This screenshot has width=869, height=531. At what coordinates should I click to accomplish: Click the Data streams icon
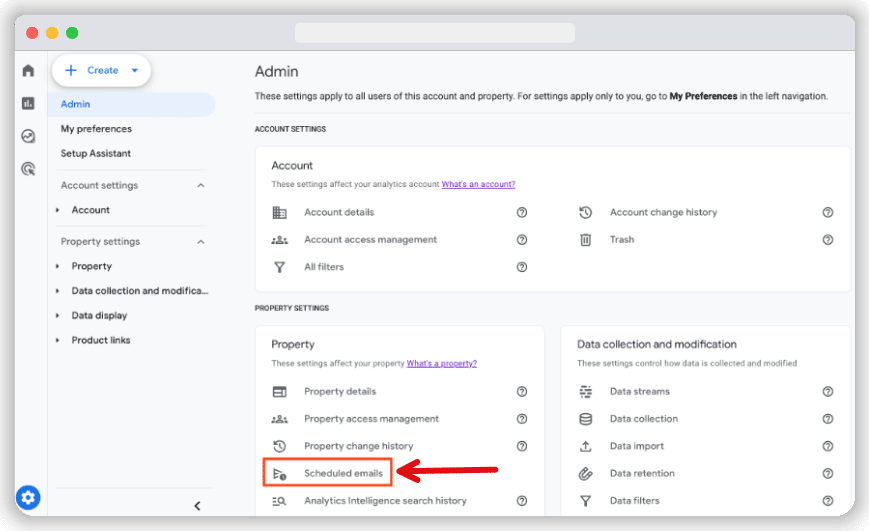(585, 392)
